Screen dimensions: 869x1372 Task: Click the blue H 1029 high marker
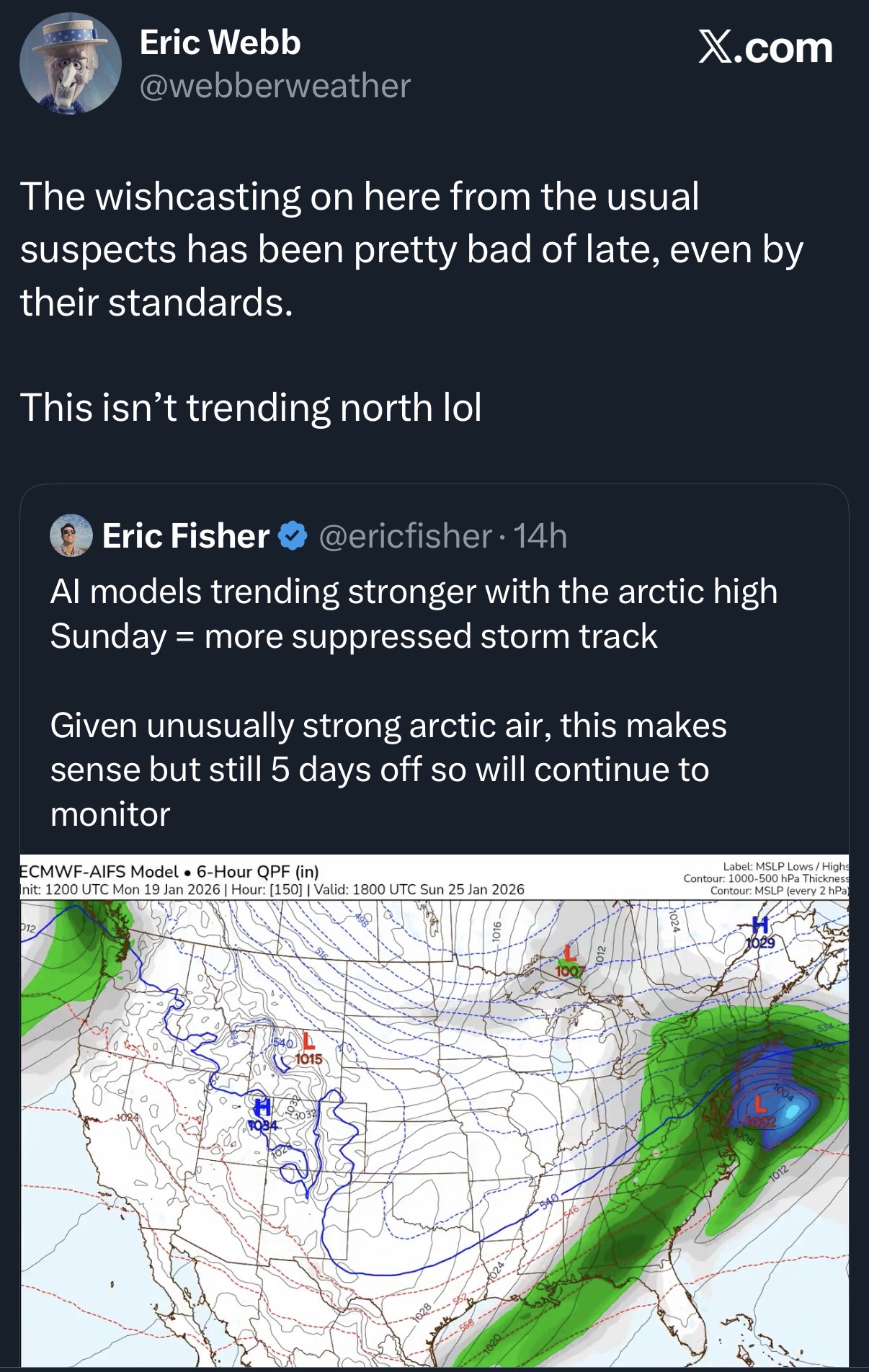click(x=761, y=931)
